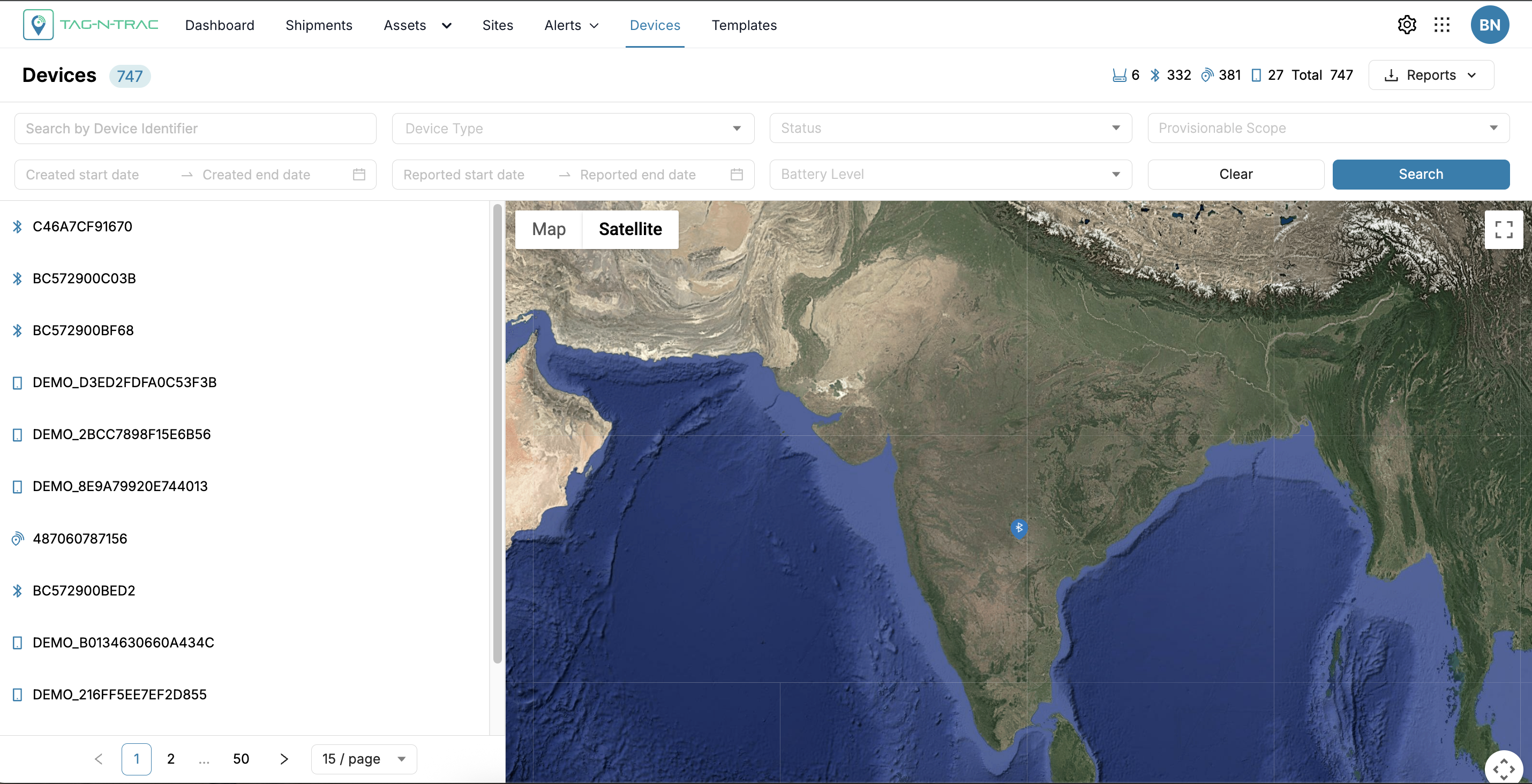The width and height of the screenshot is (1532, 784).
Task: Click the Clear filters button
Action: (1235, 174)
